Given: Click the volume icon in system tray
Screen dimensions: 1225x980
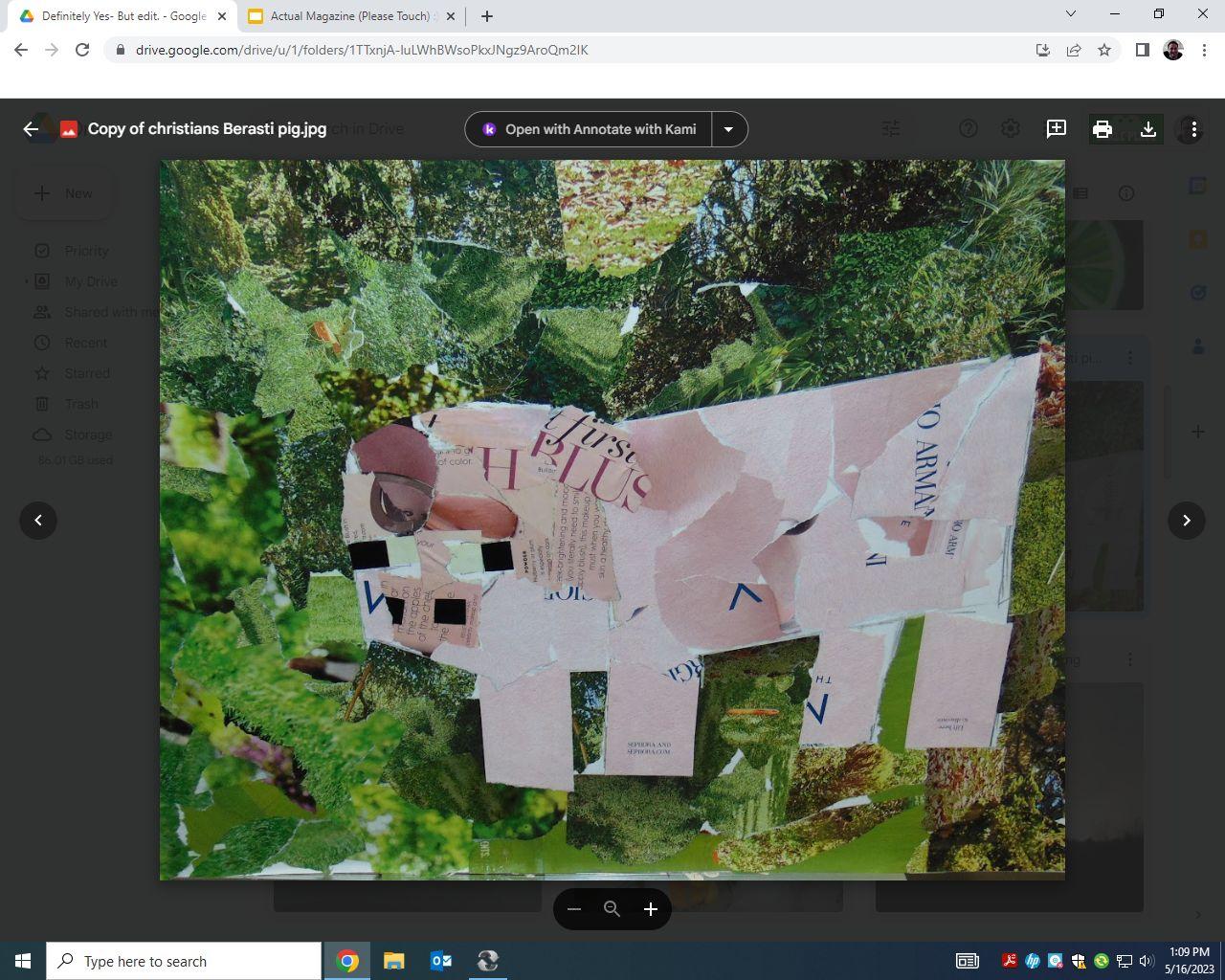Looking at the screenshot, I should click(1147, 961).
